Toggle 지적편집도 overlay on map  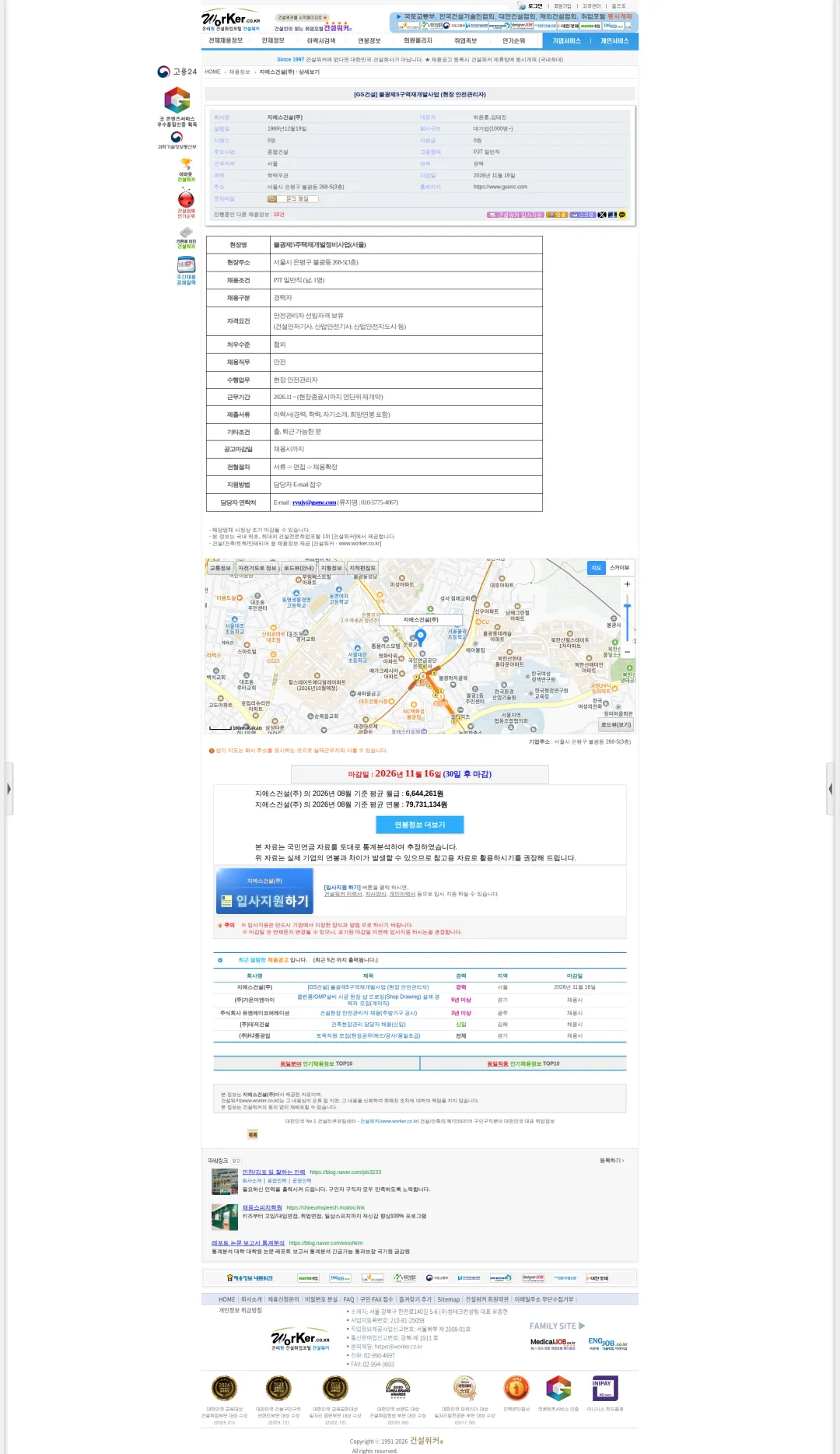point(362,568)
